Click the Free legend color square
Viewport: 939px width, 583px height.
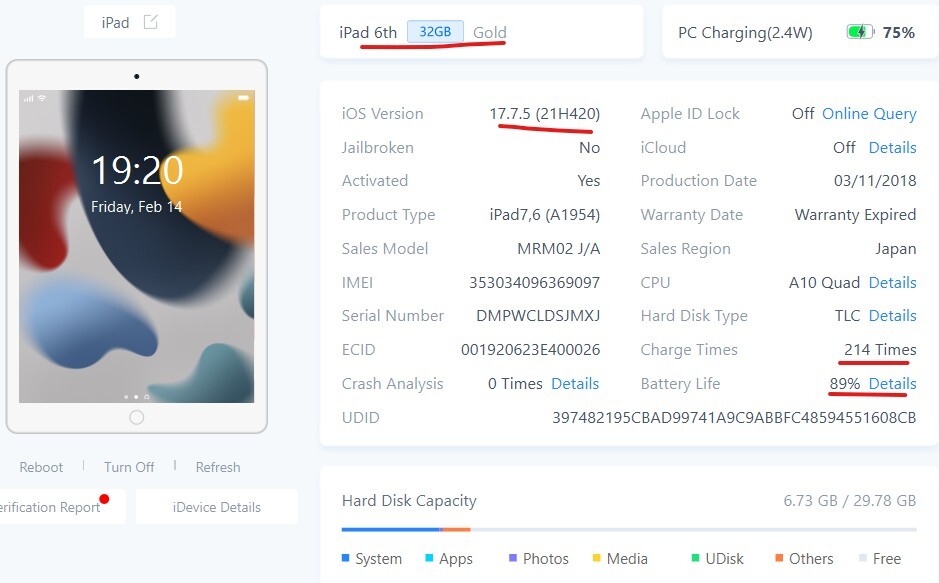[x=863, y=558]
